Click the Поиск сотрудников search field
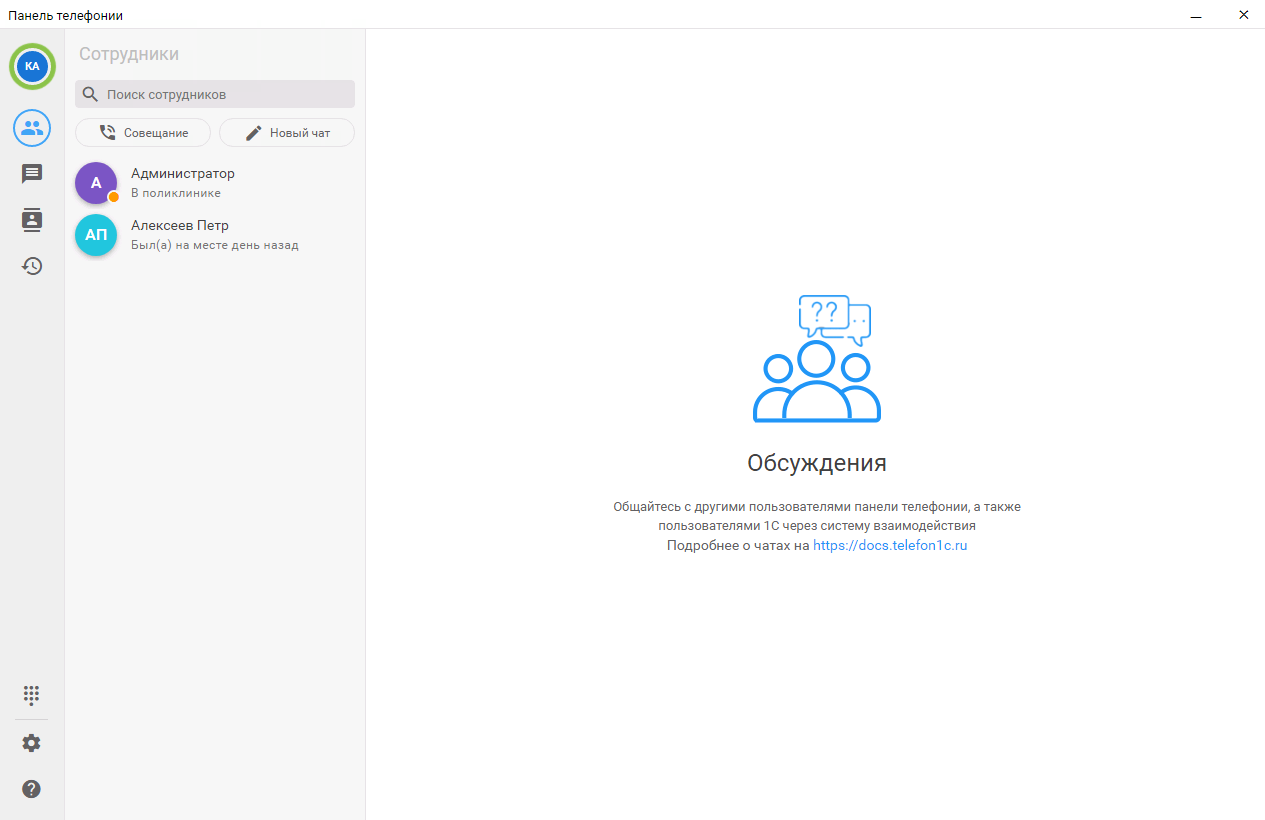Screen dimensions: 1265x820 click(x=225, y=94)
